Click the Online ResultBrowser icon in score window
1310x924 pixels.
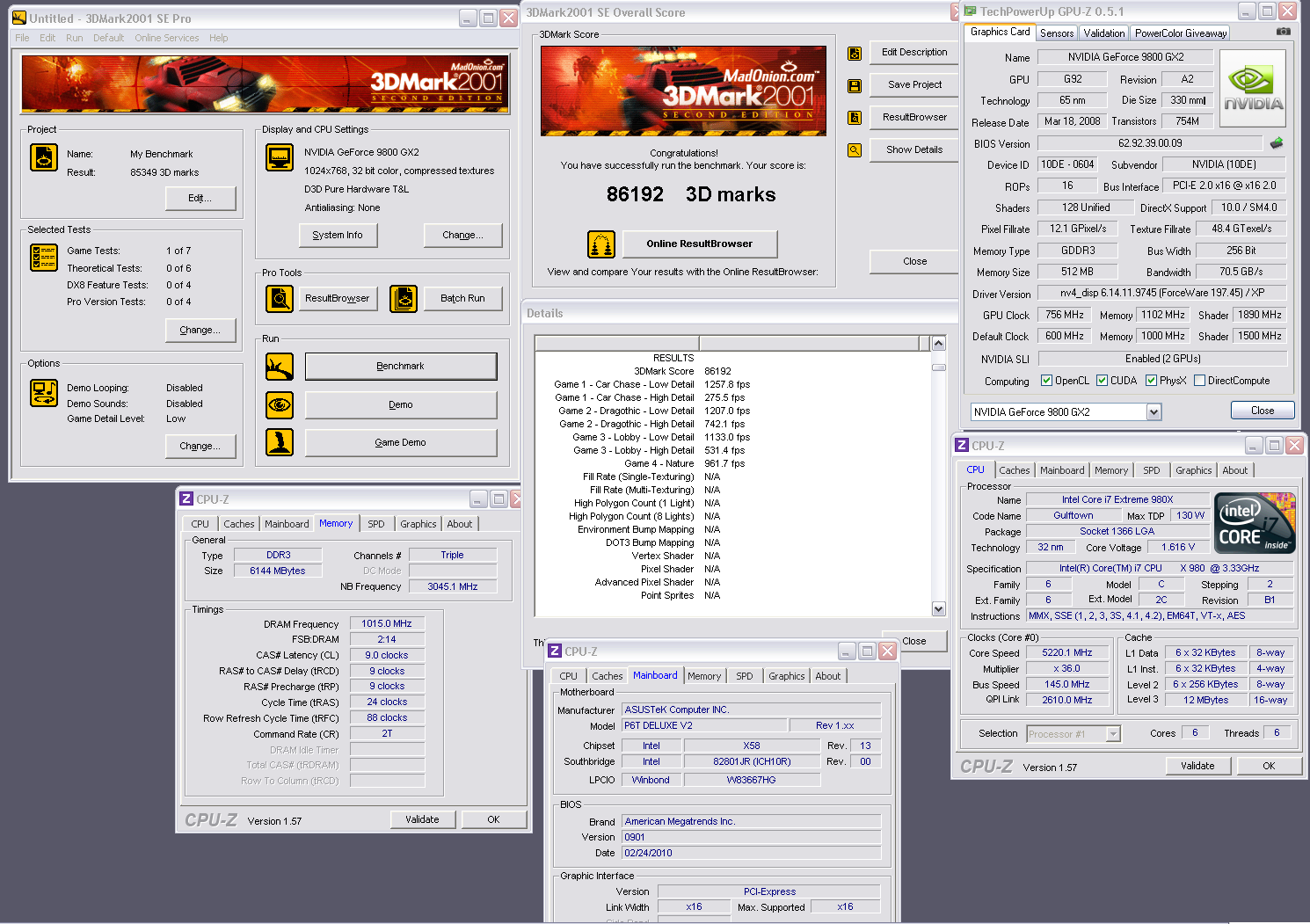point(601,244)
